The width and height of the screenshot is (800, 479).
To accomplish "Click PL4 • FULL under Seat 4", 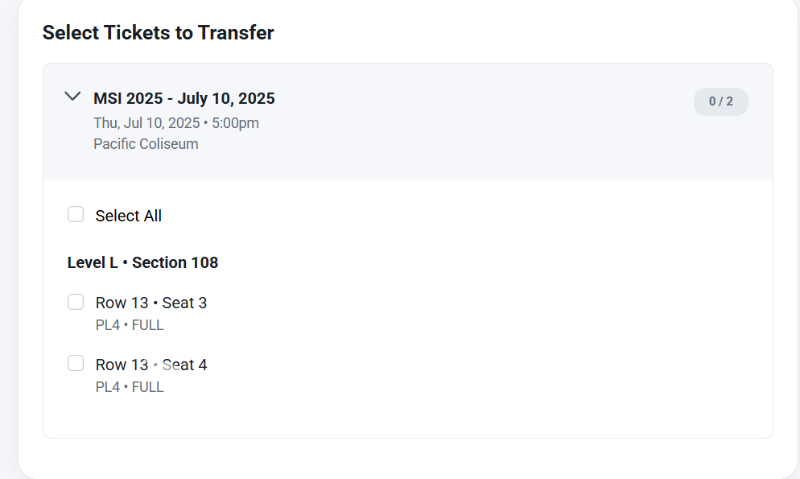I will pos(129,387).
